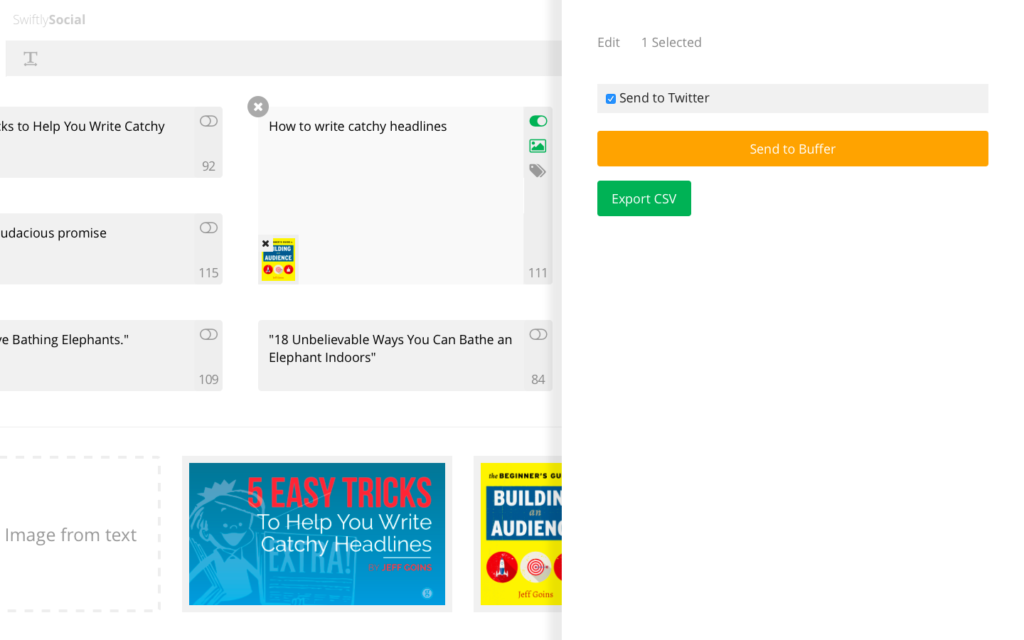Click the 'Bathing Elephants.' card text
This screenshot has width=1024, height=640.
pos(64,340)
